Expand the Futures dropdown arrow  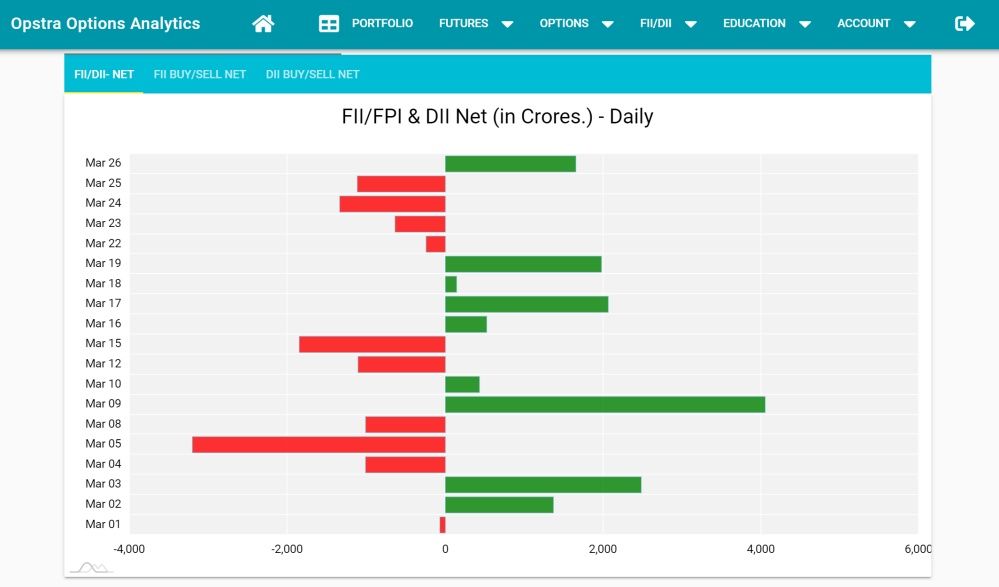pyautogui.click(x=507, y=24)
